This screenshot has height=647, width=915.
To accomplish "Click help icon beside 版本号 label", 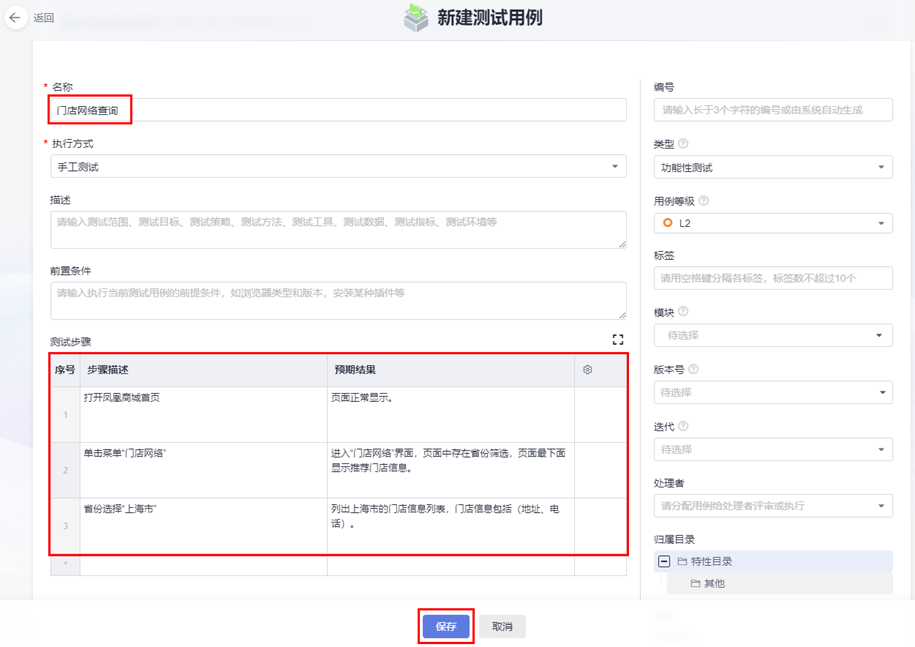I will [693, 369].
